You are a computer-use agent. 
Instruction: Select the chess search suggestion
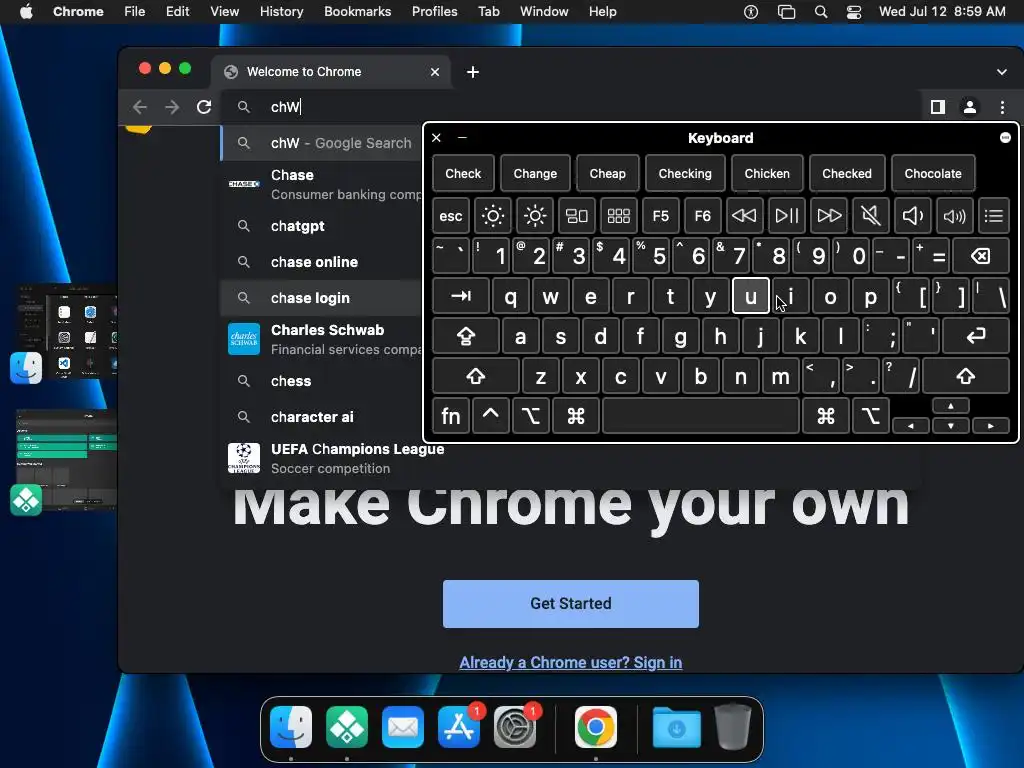321,381
